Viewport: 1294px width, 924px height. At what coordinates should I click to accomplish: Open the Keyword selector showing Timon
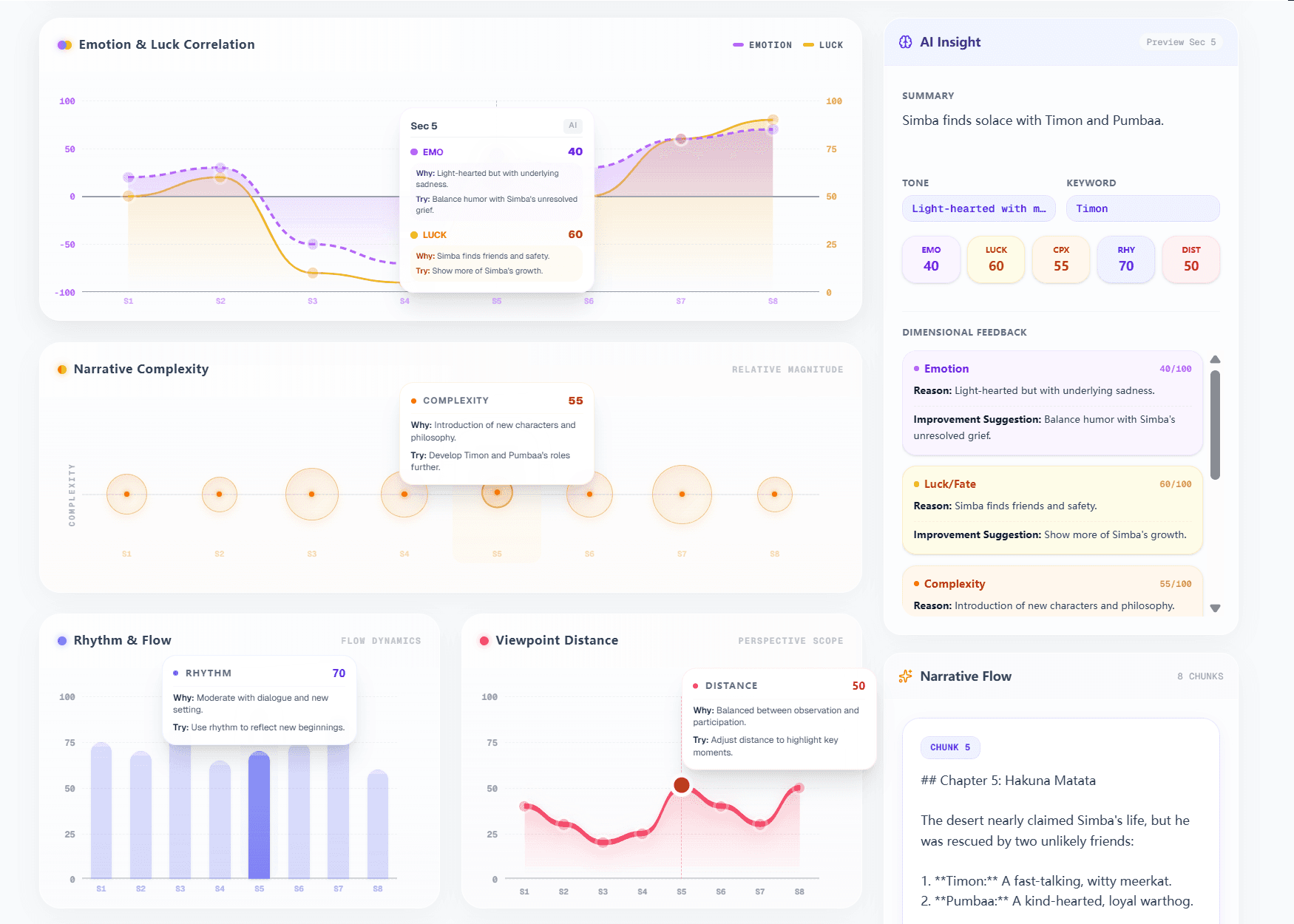point(1142,208)
